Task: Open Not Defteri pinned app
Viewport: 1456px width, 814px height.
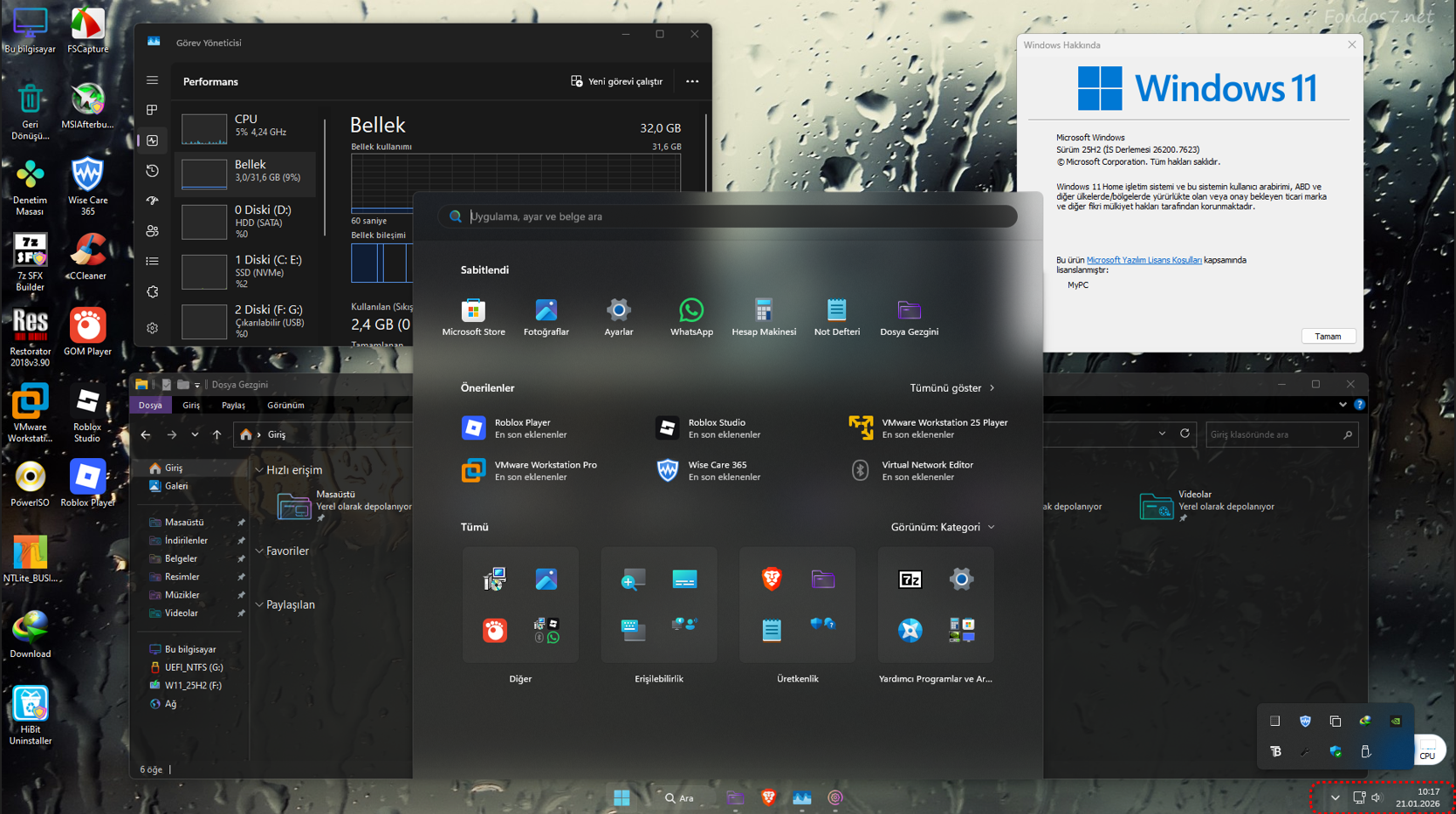Action: coord(836,318)
